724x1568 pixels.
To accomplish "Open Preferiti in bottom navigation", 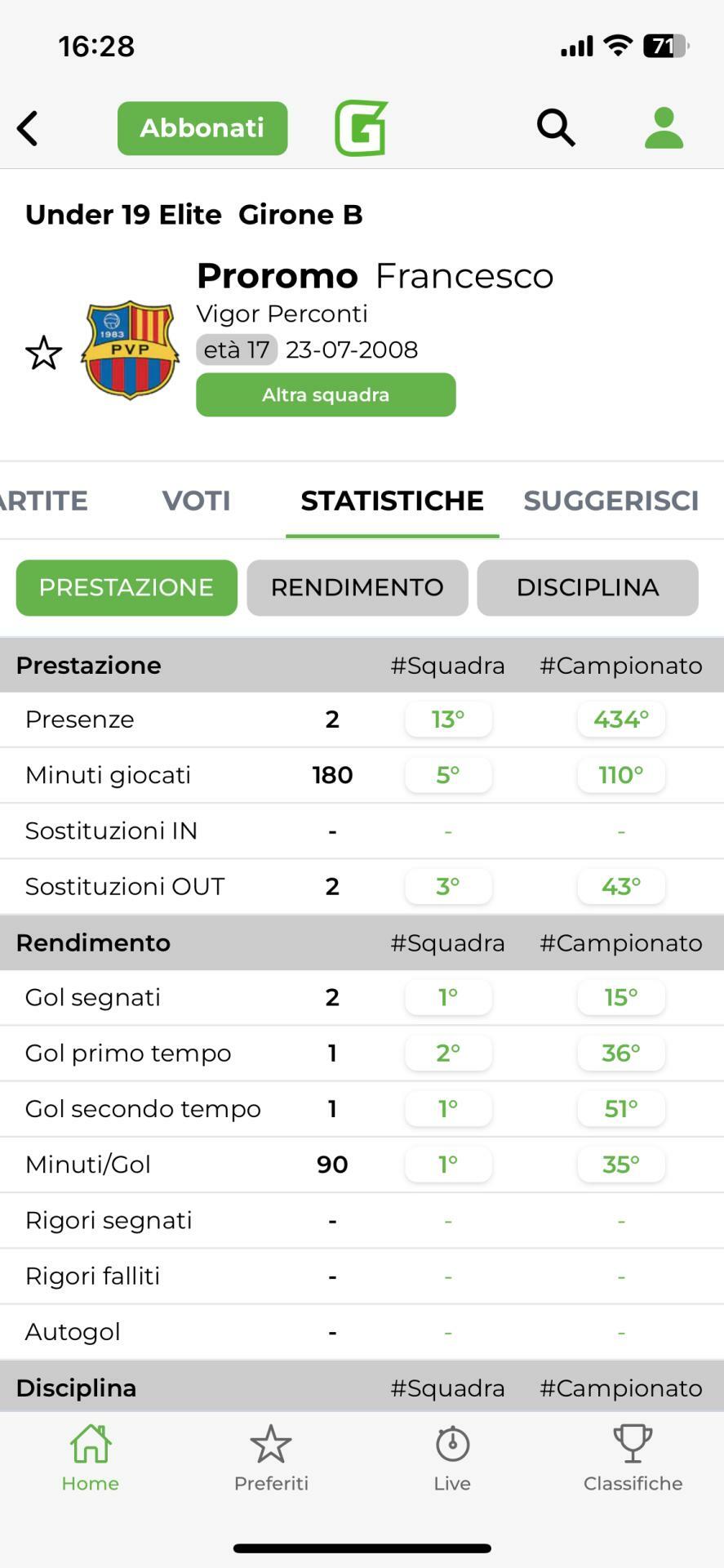I will (271, 1458).
